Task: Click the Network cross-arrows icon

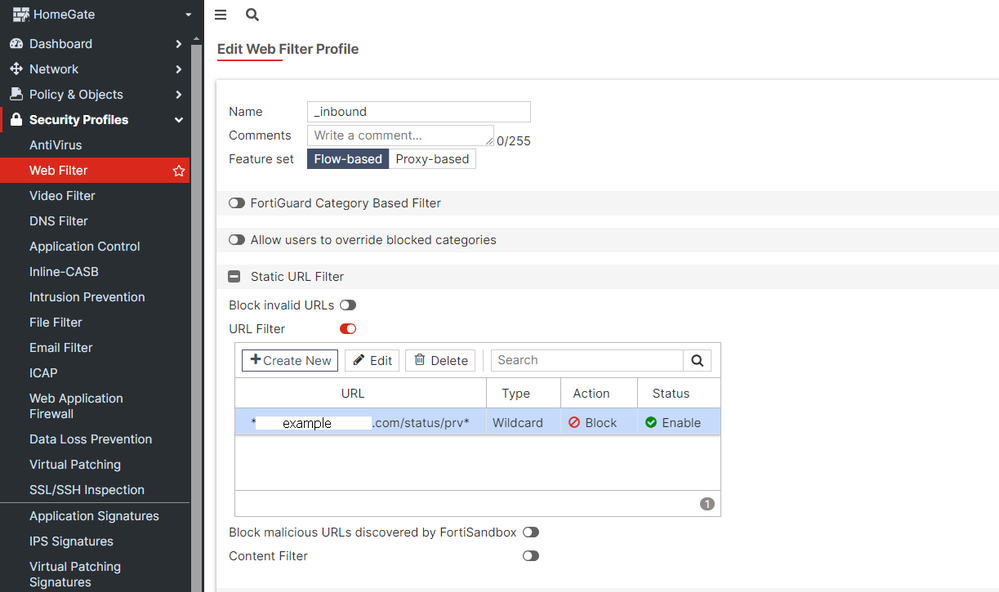Action: pos(16,69)
